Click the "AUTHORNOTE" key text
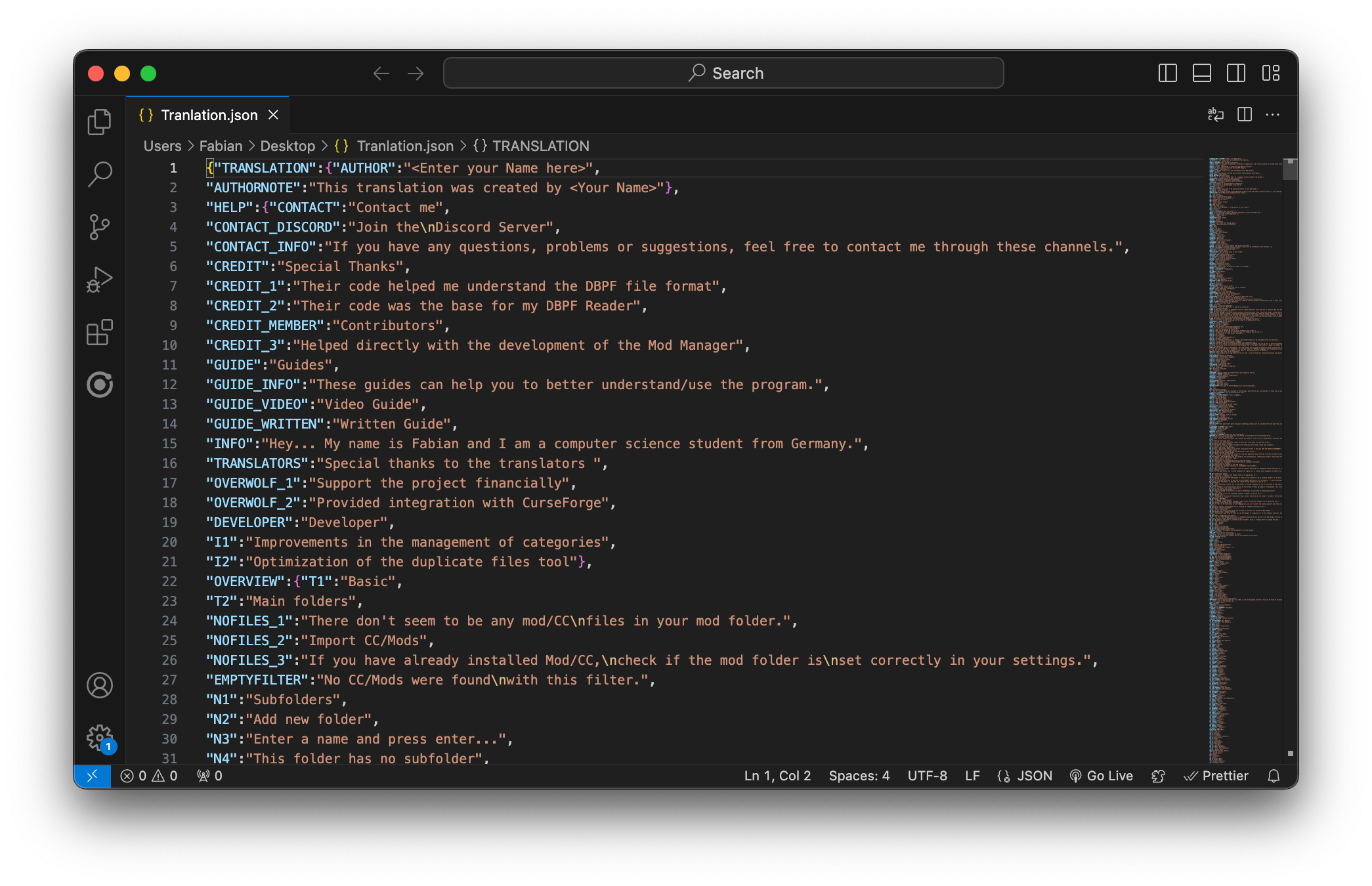This screenshot has height=886, width=1372. 253,188
